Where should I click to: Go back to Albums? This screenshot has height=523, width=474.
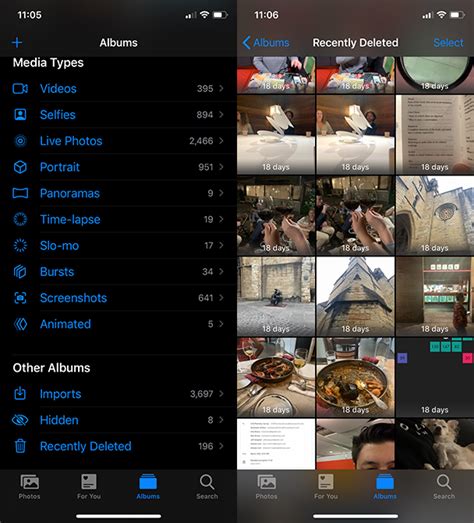(266, 43)
